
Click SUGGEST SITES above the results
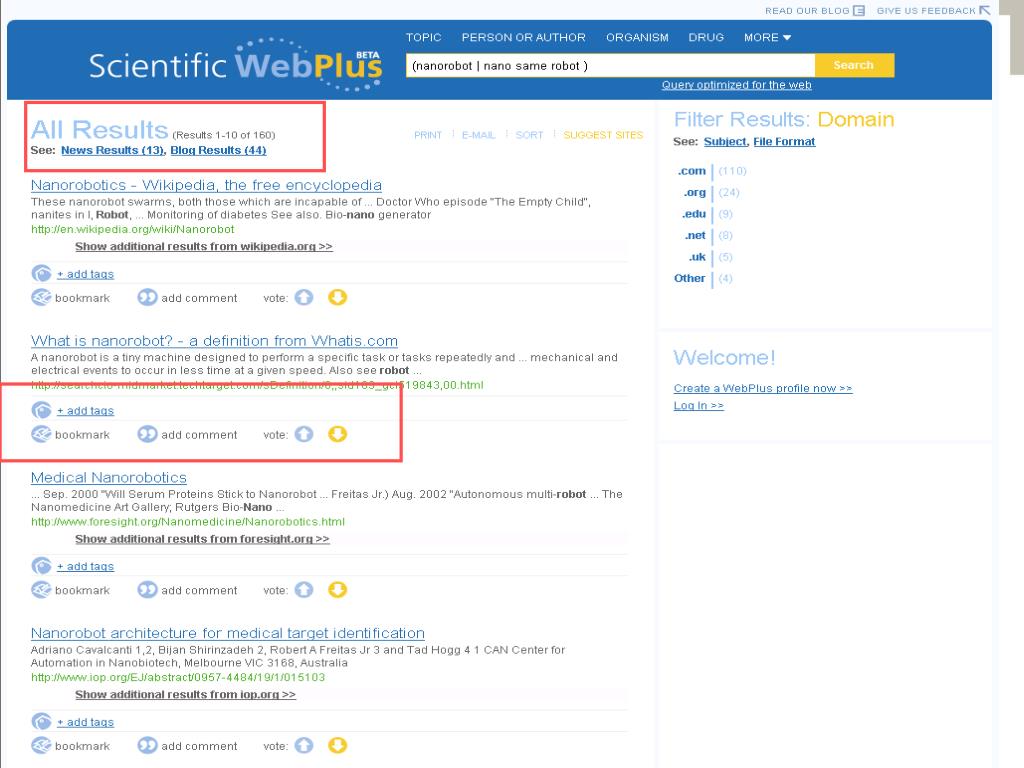coord(603,135)
